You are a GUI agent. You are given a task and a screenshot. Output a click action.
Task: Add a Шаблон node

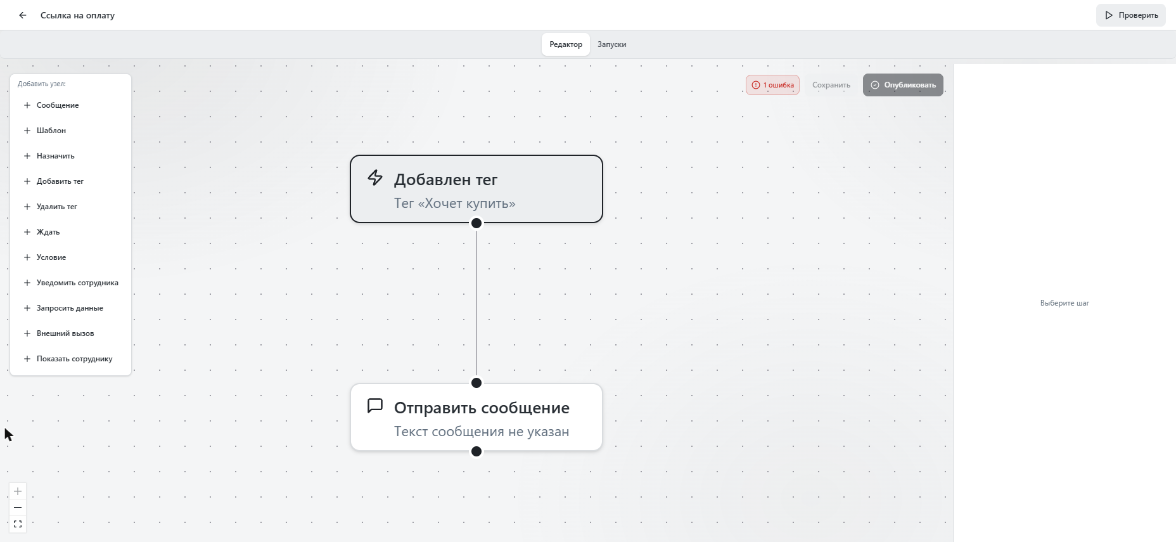pos(70,130)
